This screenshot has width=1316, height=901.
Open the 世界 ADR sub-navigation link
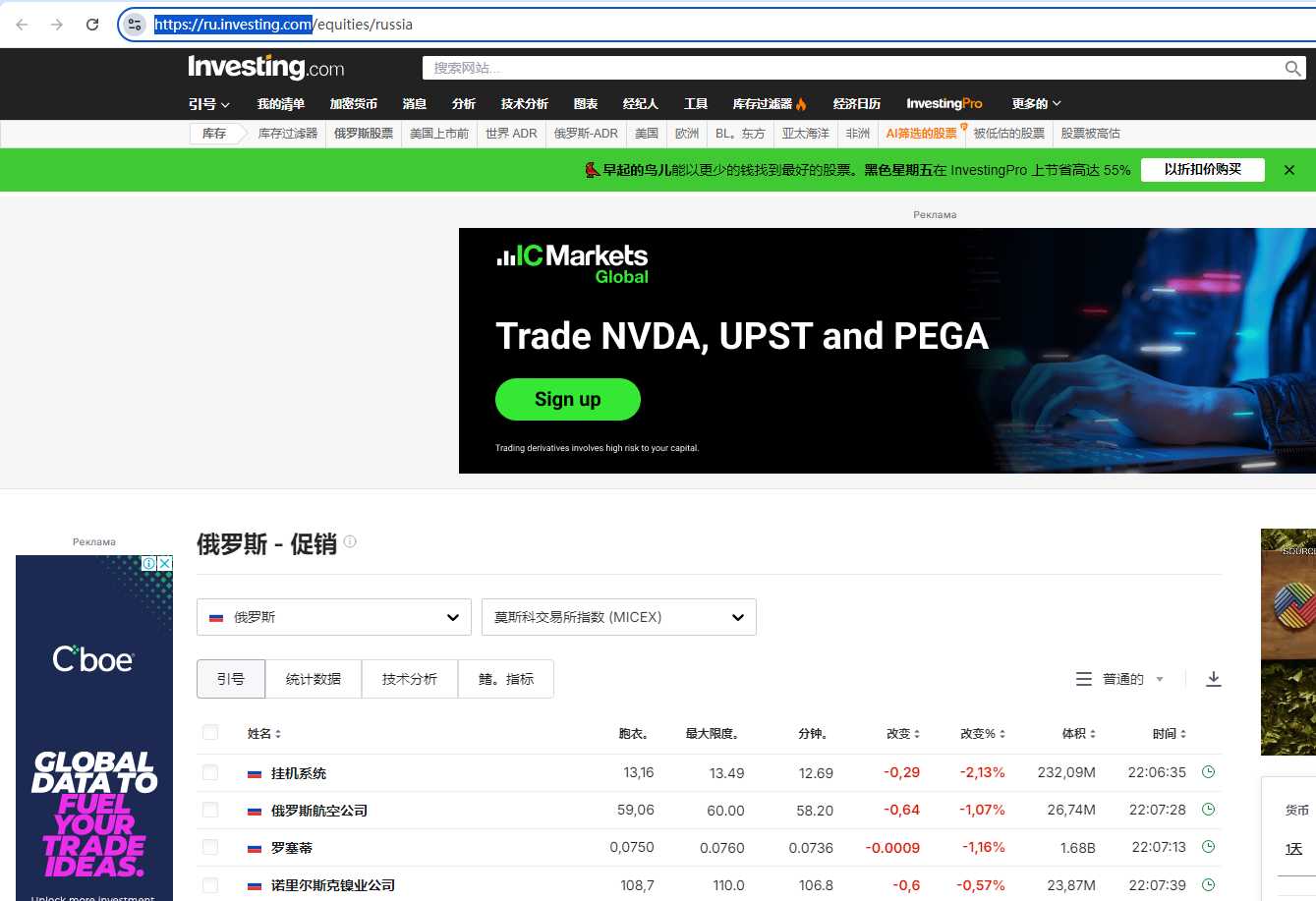pos(511,134)
